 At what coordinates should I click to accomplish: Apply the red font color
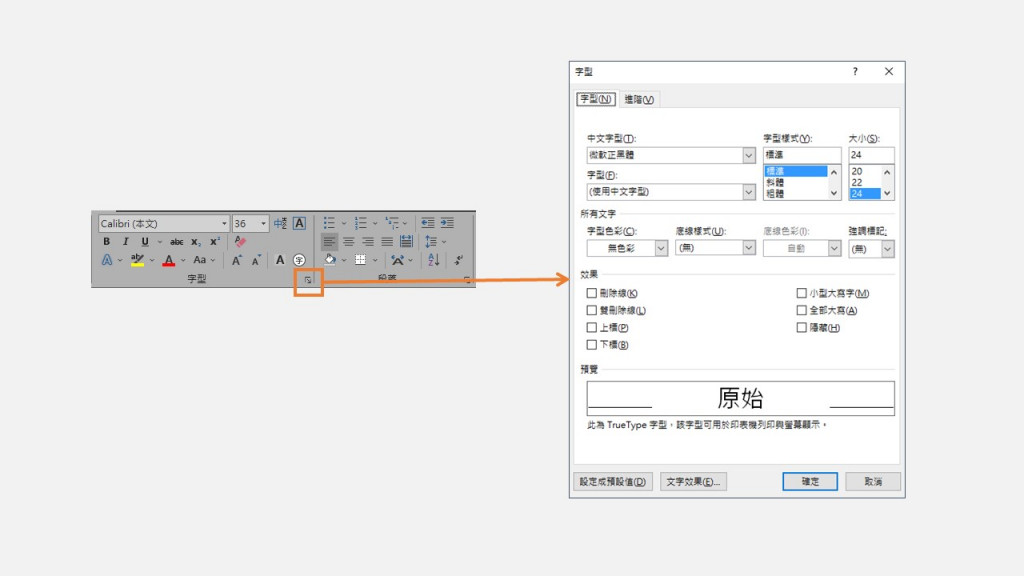tap(168, 260)
